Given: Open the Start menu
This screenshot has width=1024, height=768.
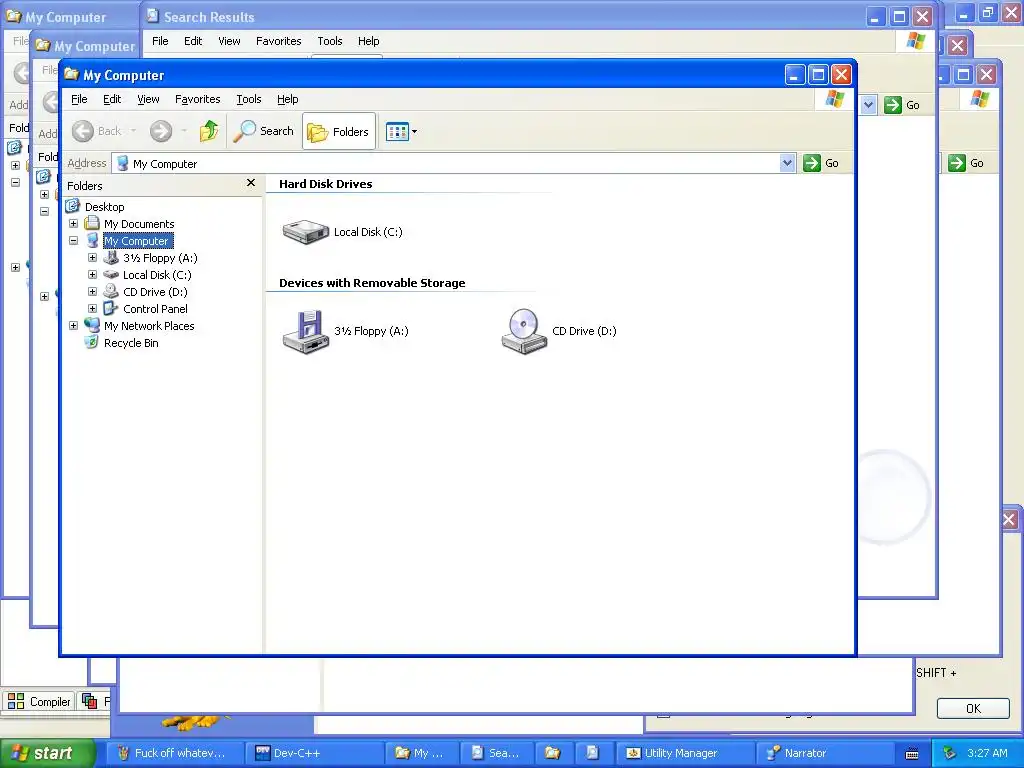Looking at the screenshot, I should [47, 753].
